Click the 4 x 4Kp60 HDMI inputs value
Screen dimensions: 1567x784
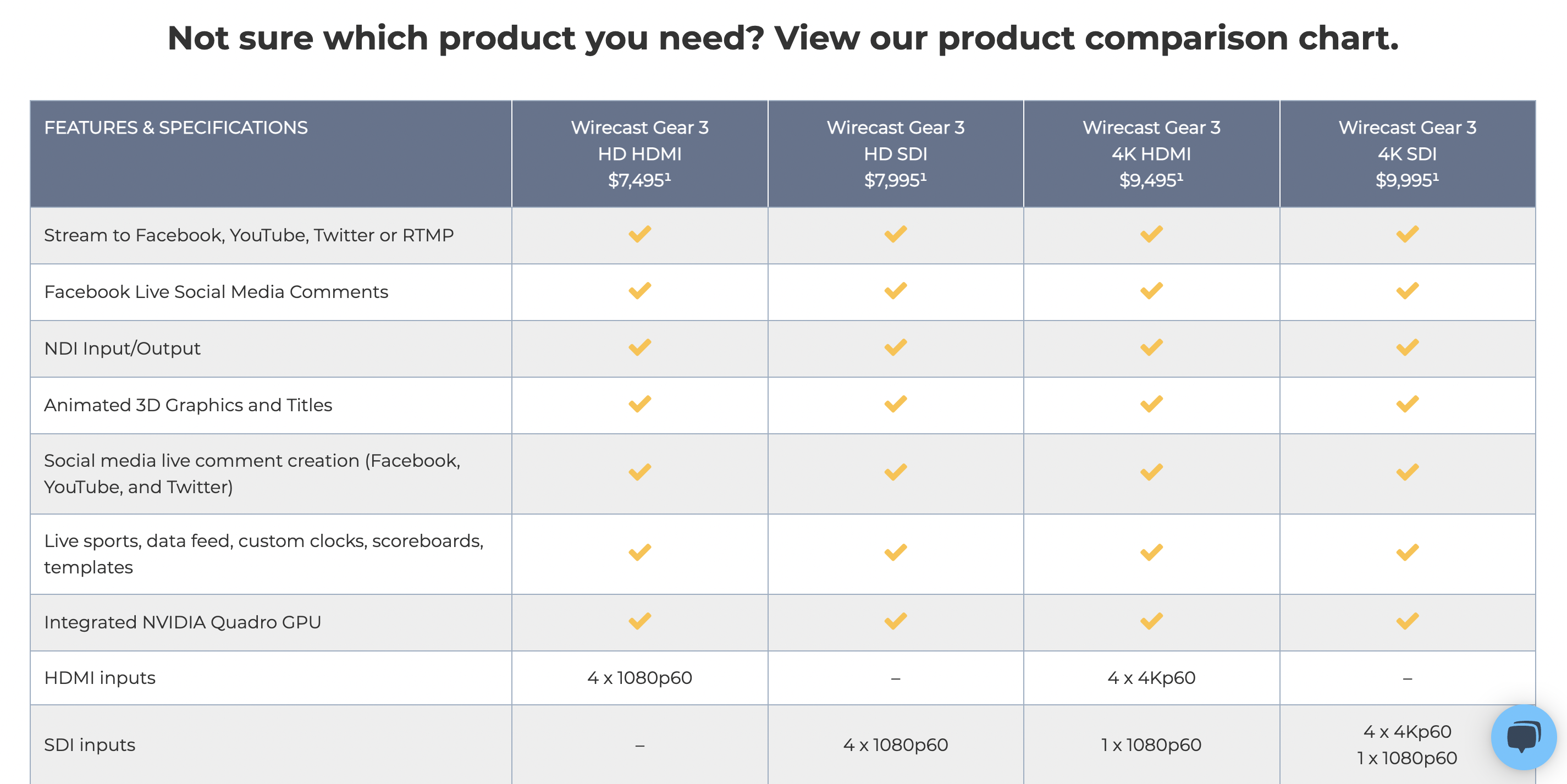pos(1151,677)
